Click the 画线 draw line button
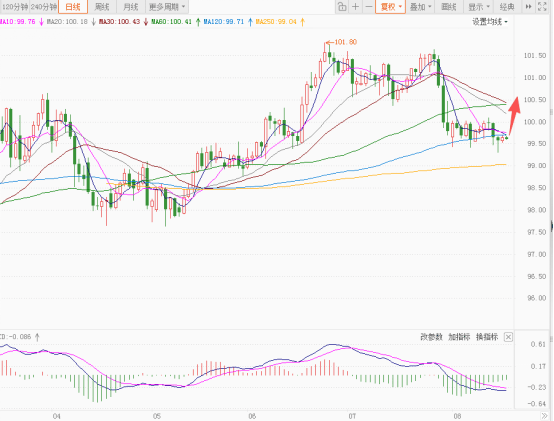The width and height of the screenshot is (554, 421). click(x=449, y=7)
